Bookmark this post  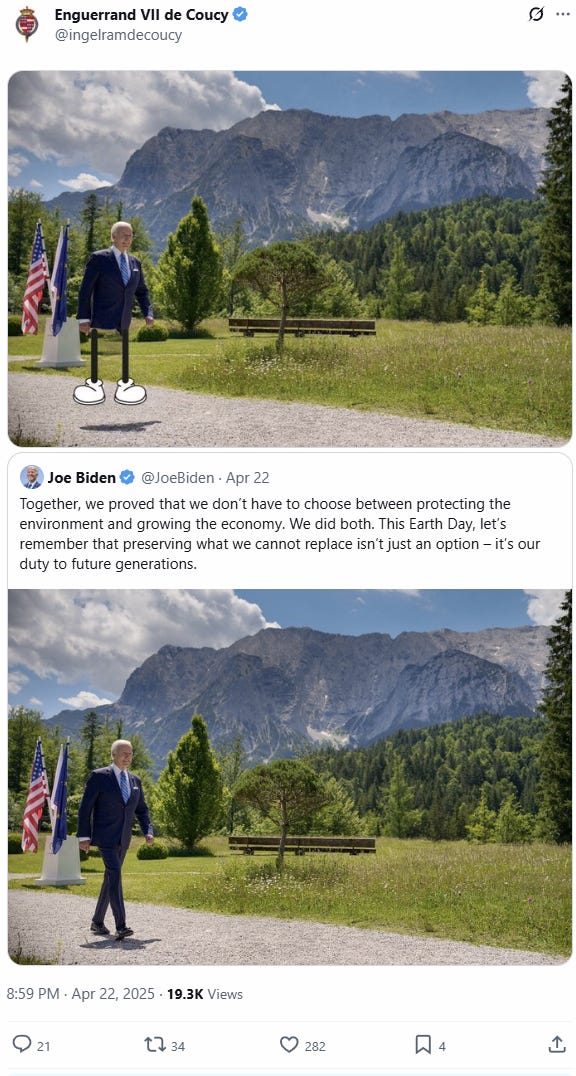pos(423,1044)
